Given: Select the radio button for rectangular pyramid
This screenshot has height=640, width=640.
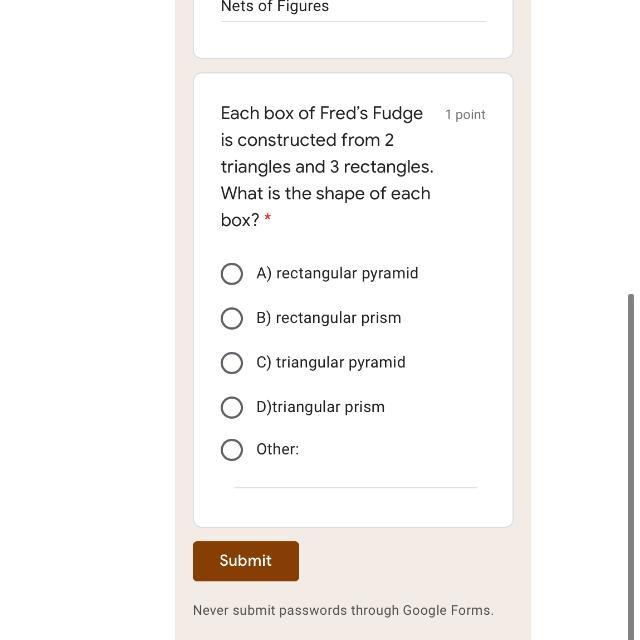Looking at the screenshot, I should [232, 274].
